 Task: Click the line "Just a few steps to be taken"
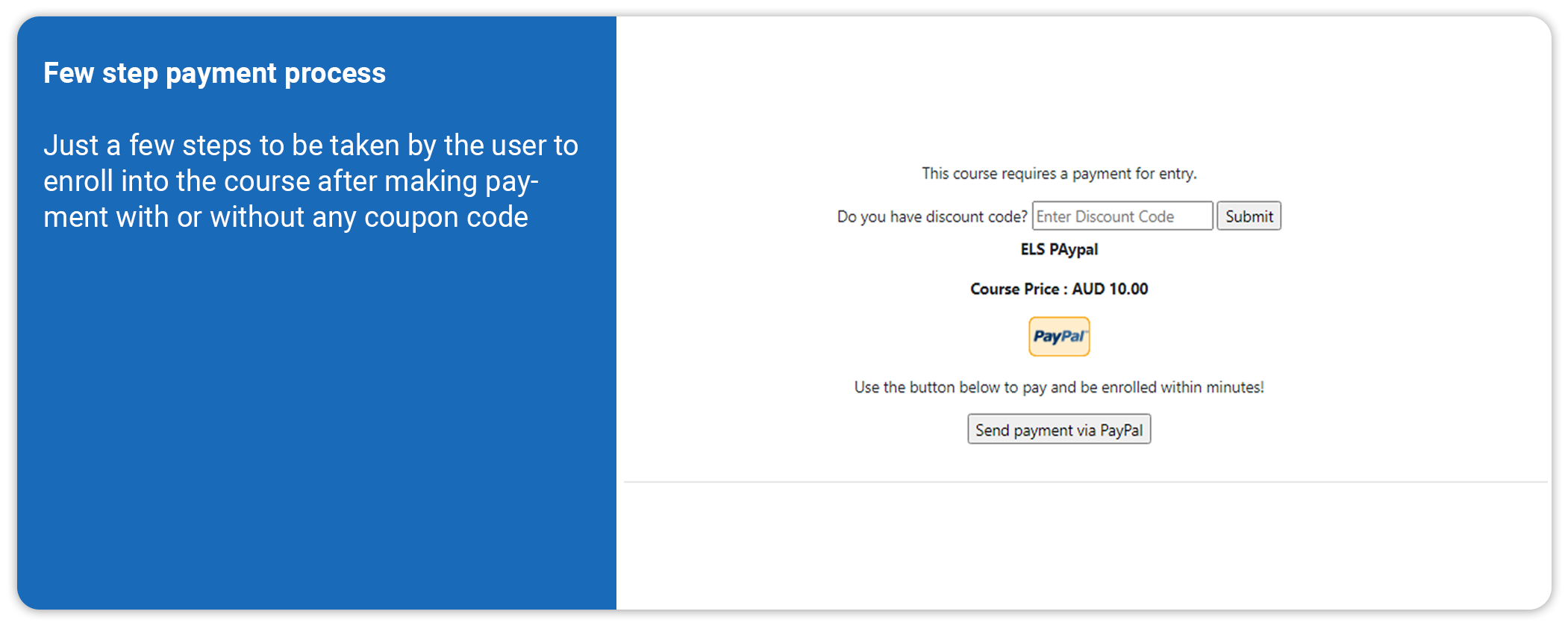tap(310, 145)
